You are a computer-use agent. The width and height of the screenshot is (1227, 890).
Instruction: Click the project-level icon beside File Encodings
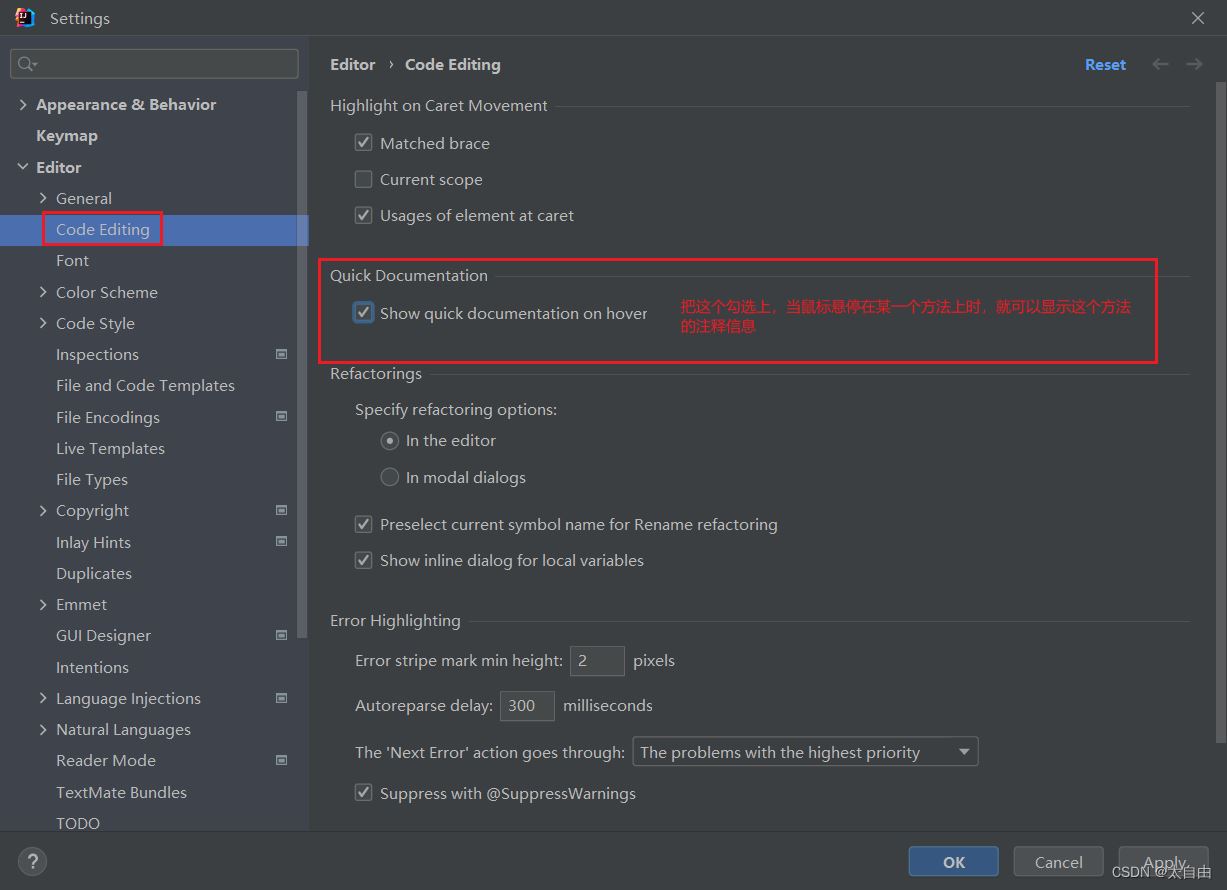(281, 417)
